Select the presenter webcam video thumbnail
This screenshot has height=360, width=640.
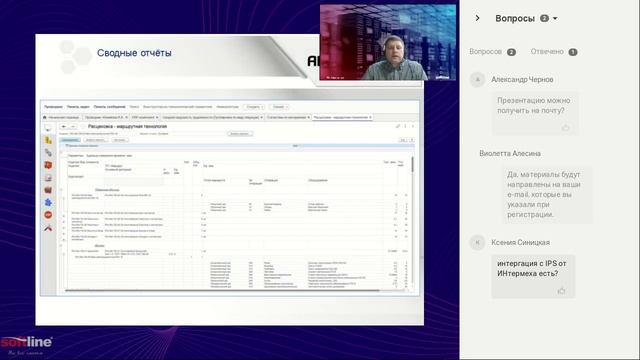point(388,42)
